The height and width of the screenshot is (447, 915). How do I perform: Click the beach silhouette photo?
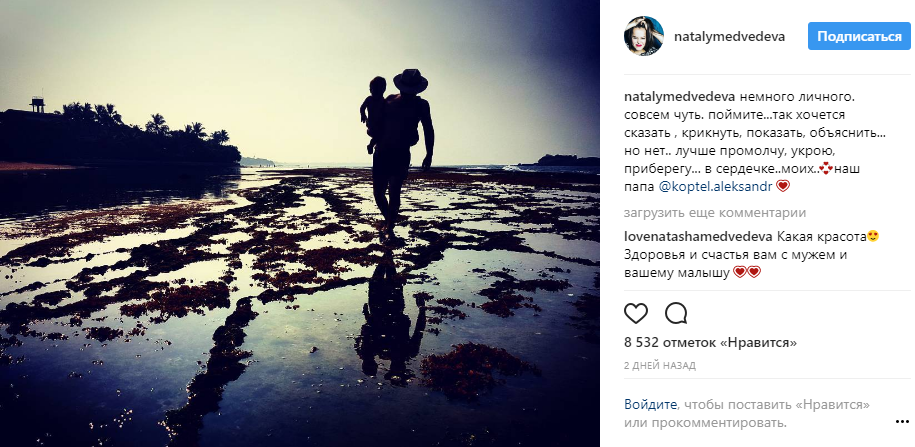tap(300, 224)
